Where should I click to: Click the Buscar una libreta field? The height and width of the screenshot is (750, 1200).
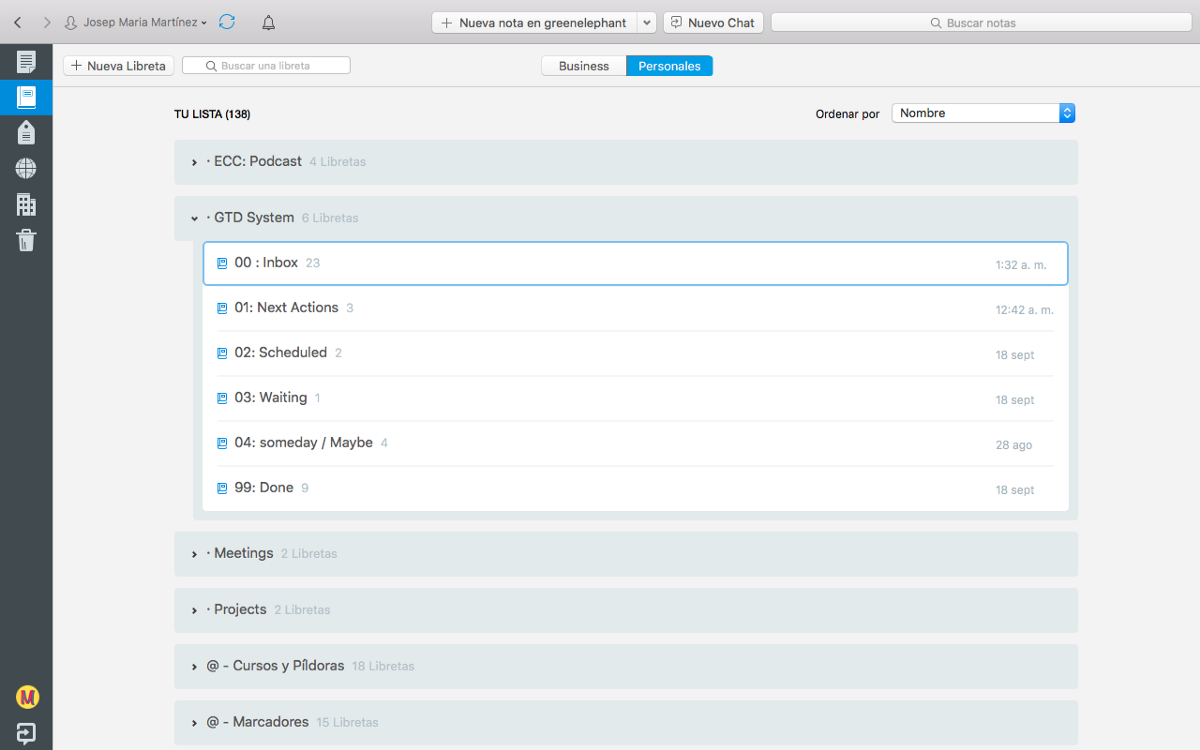pos(266,66)
